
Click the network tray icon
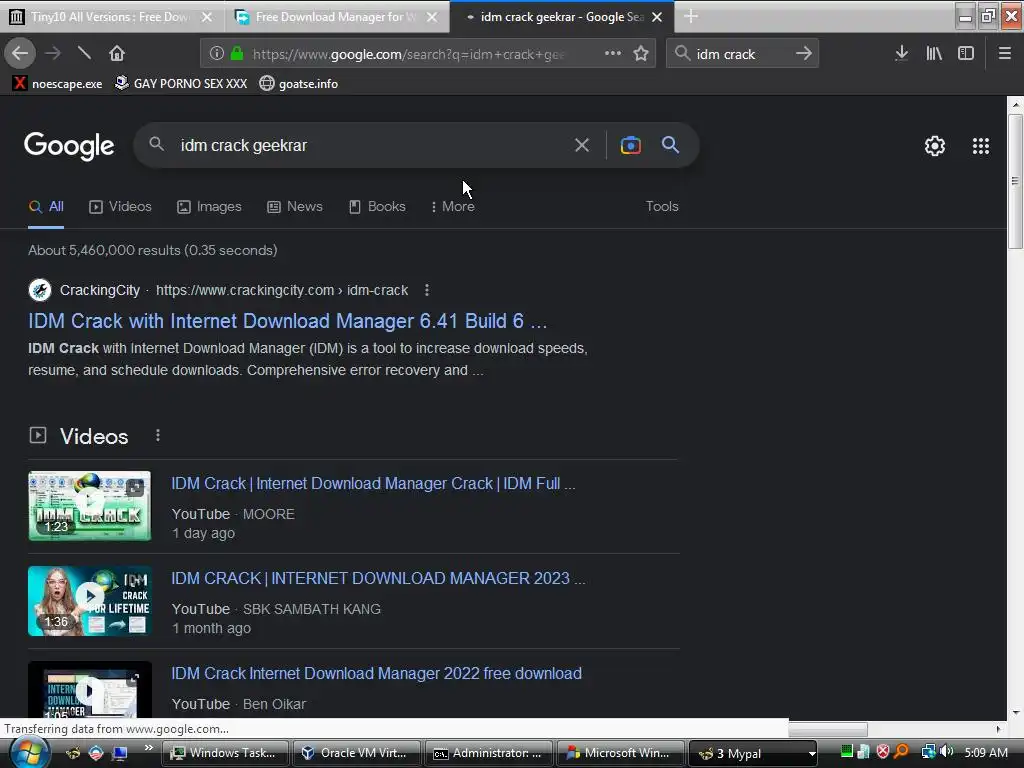pyautogui.click(x=928, y=752)
